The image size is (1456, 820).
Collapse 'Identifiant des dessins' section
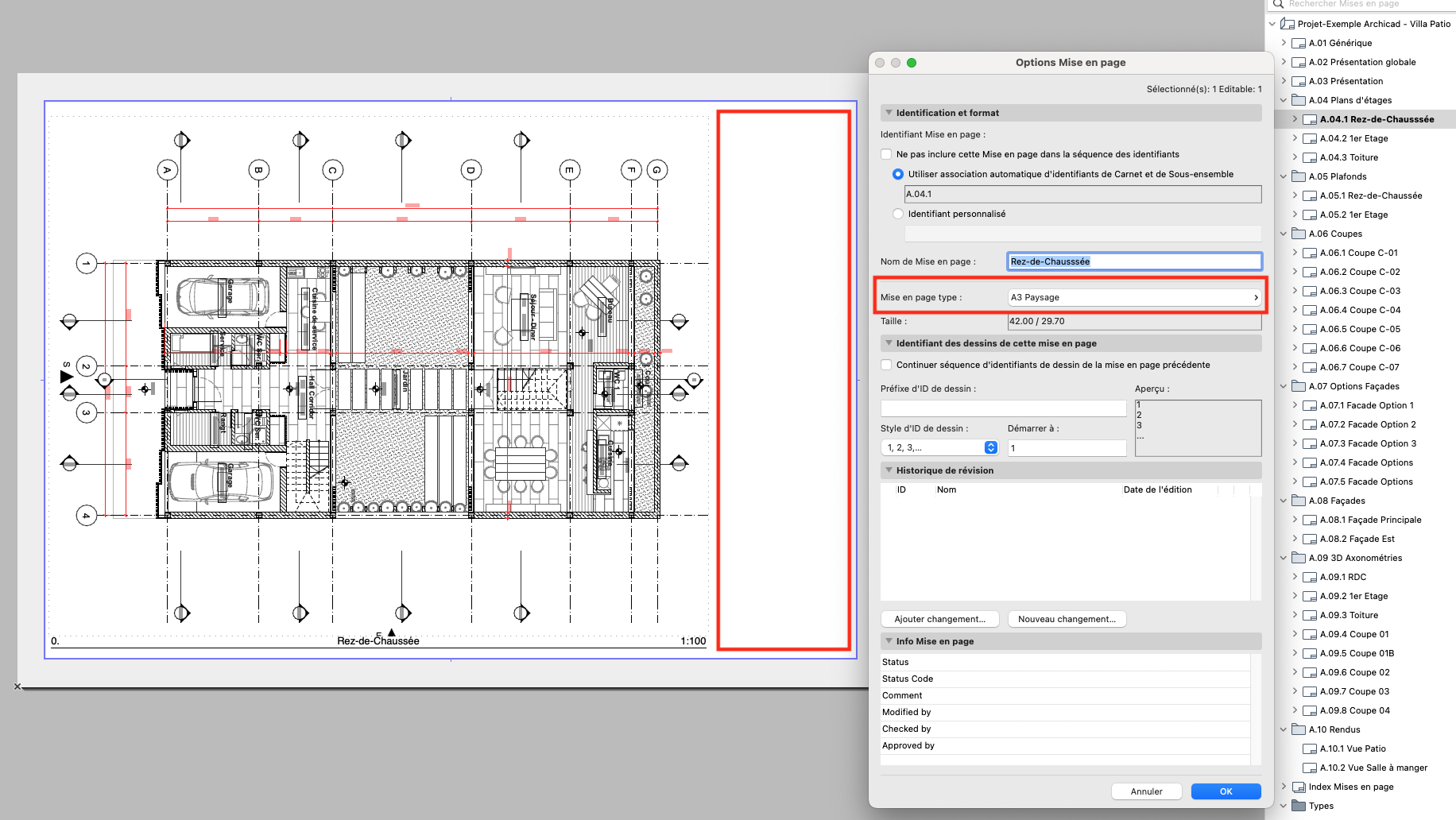pyautogui.click(x=889, y=343)
